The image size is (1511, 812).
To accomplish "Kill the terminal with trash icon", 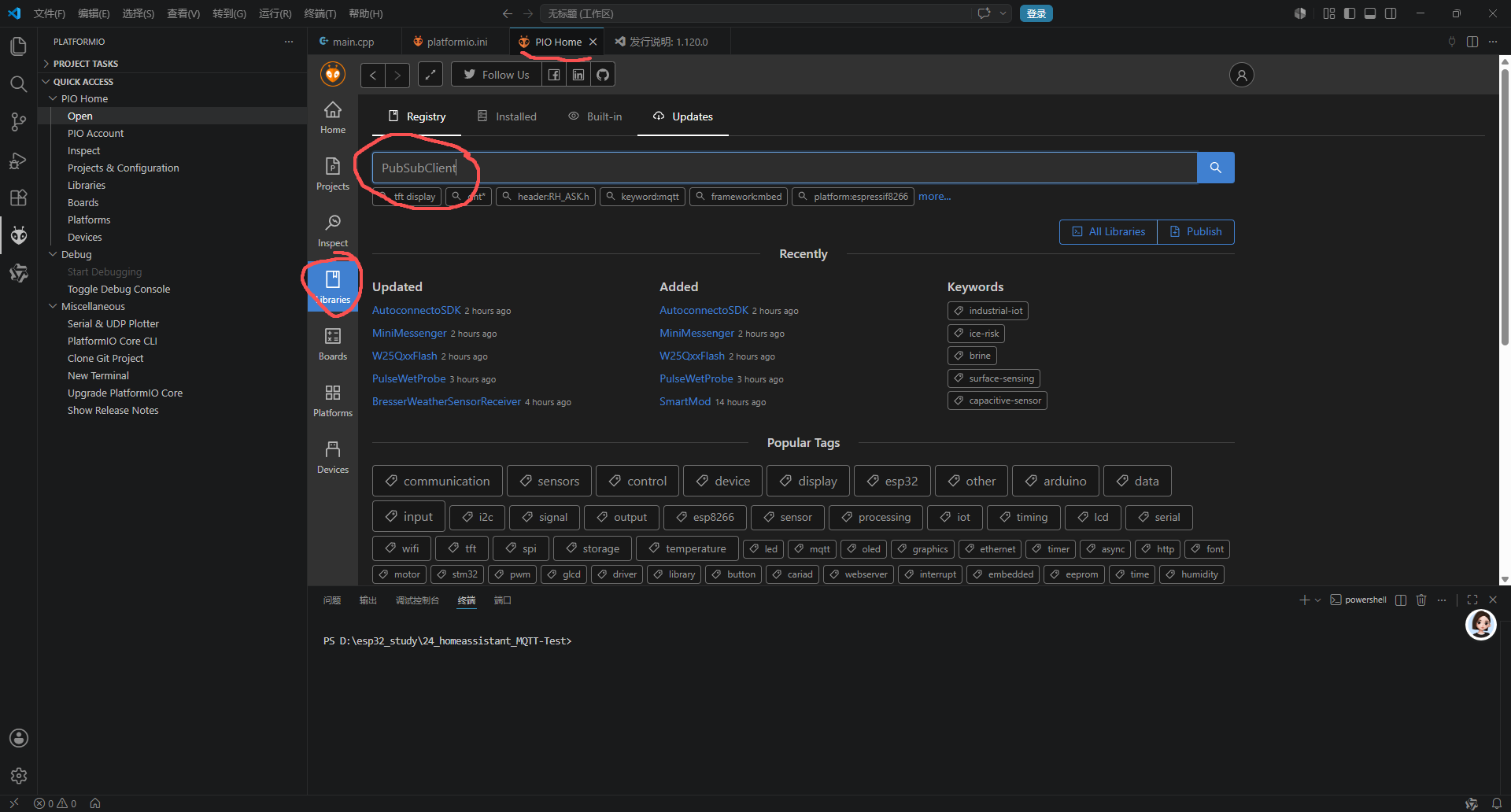I will click(1421, 600).
